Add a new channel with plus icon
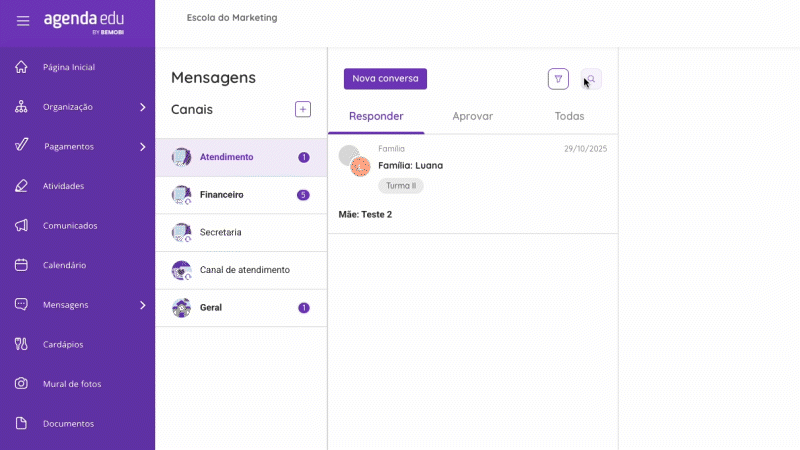Image resolution: width=800 pixels, height=450 pixels. click(303, 109)
